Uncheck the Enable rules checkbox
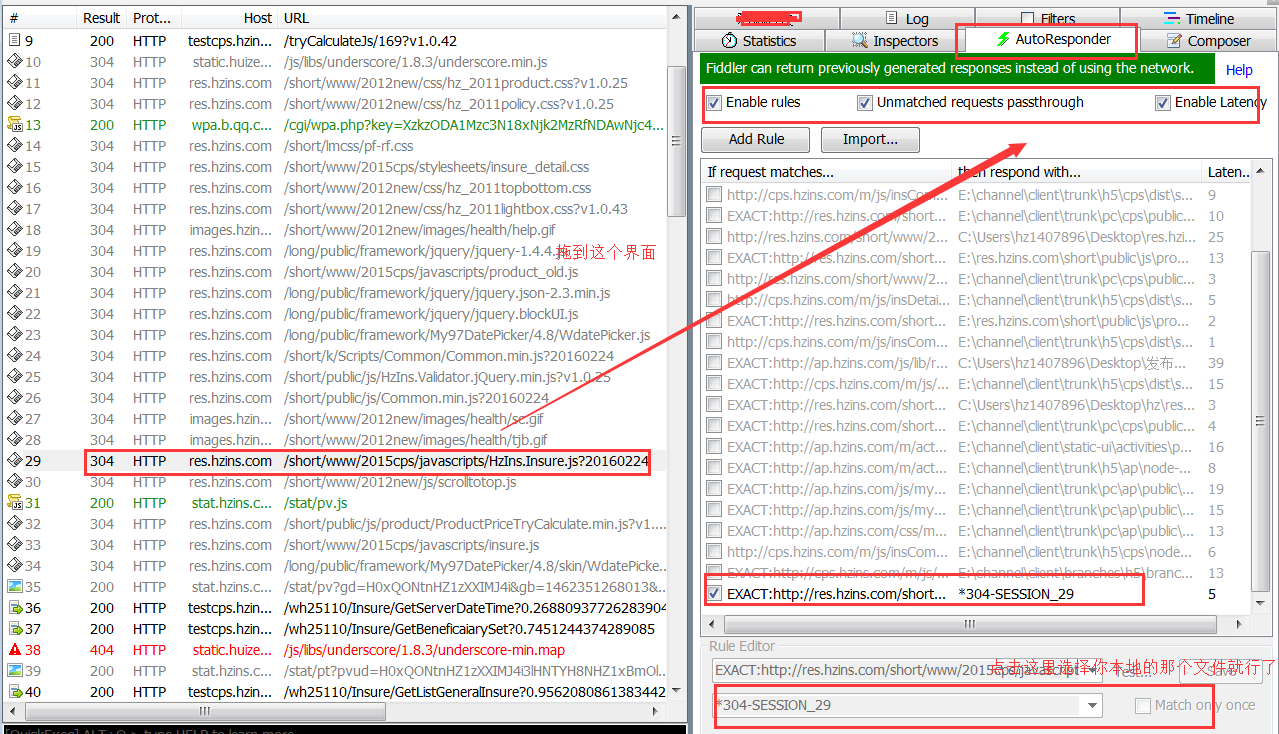Viewport: 1279px width, 734px height. pyautogui.click(x=714, y=102)
